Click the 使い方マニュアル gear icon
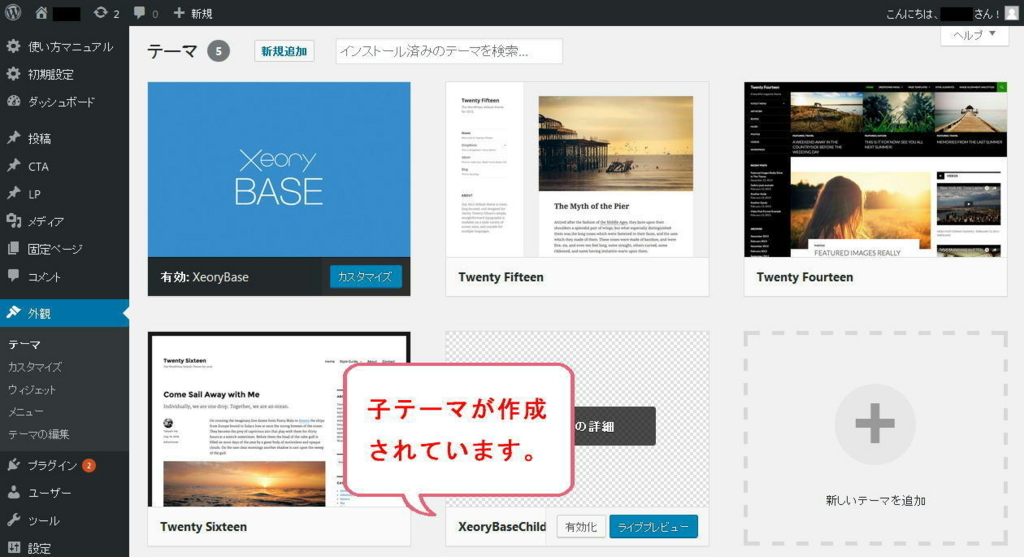This screenshot has height=557, width=1024. pos(13,46)
